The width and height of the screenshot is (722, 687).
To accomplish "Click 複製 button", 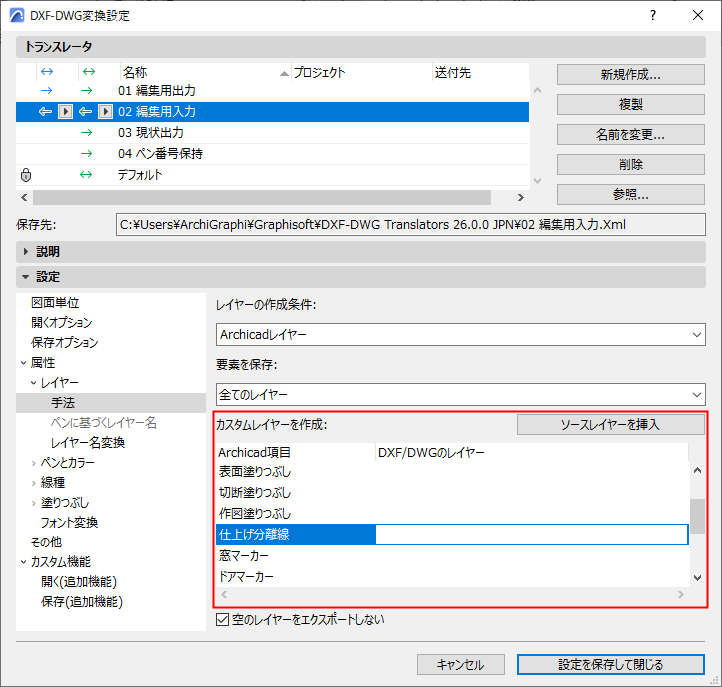I will click(630, 105).
